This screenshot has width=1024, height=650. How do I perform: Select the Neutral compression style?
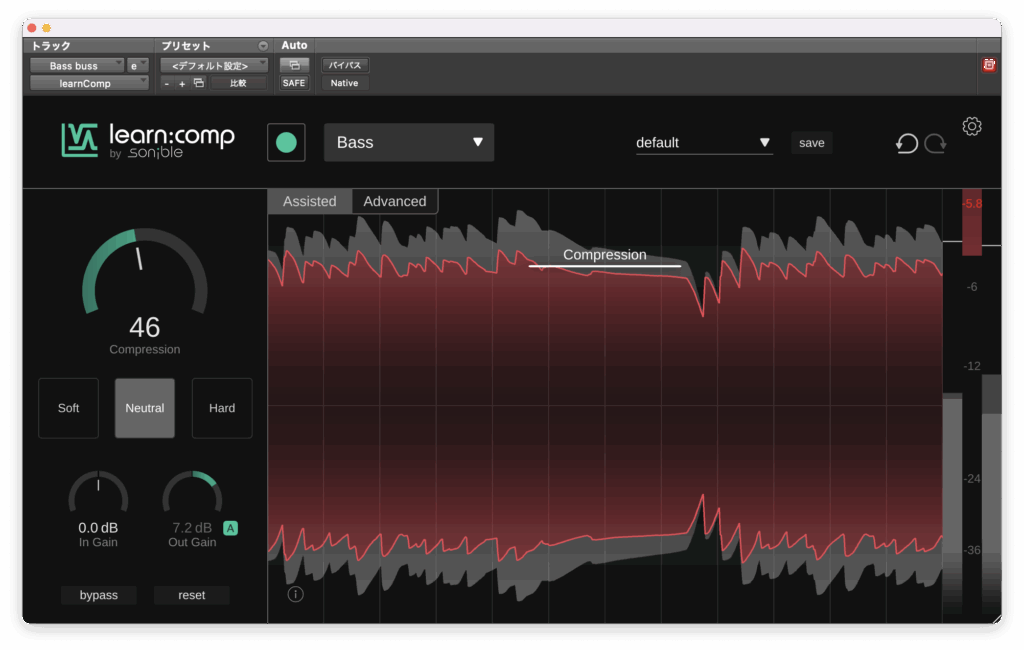145,408
